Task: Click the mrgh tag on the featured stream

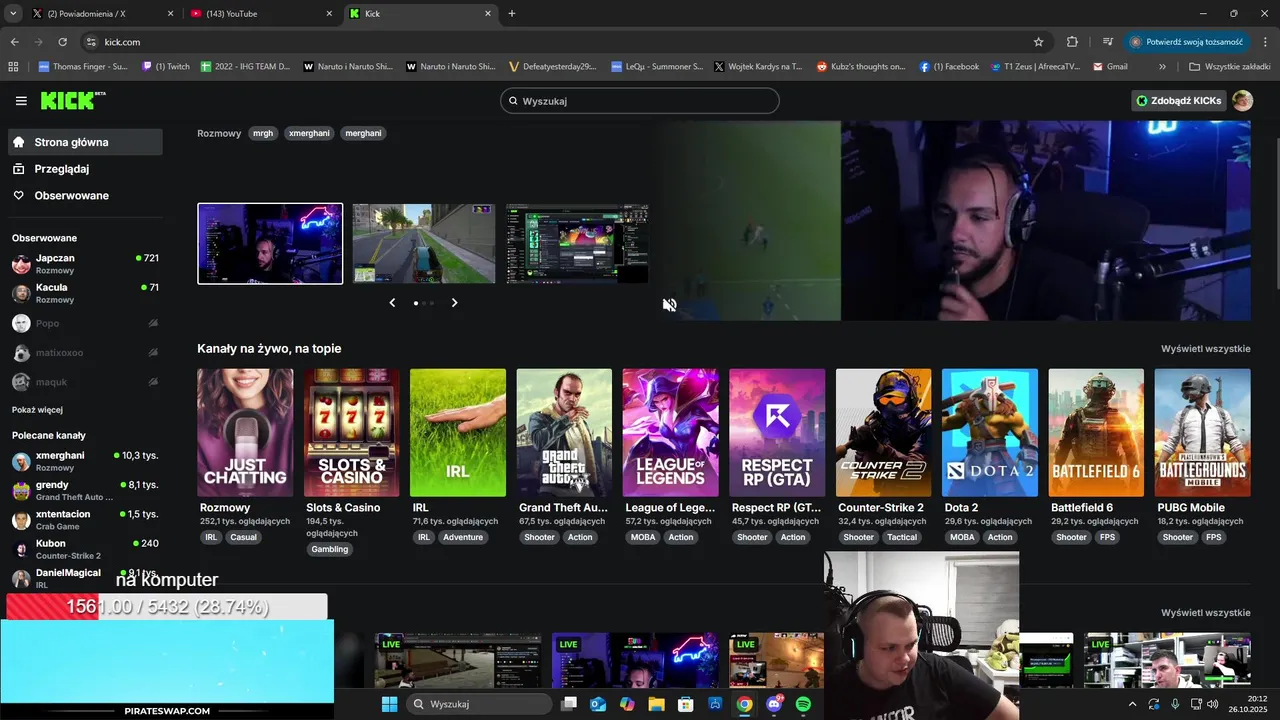Action: point(263,133)
